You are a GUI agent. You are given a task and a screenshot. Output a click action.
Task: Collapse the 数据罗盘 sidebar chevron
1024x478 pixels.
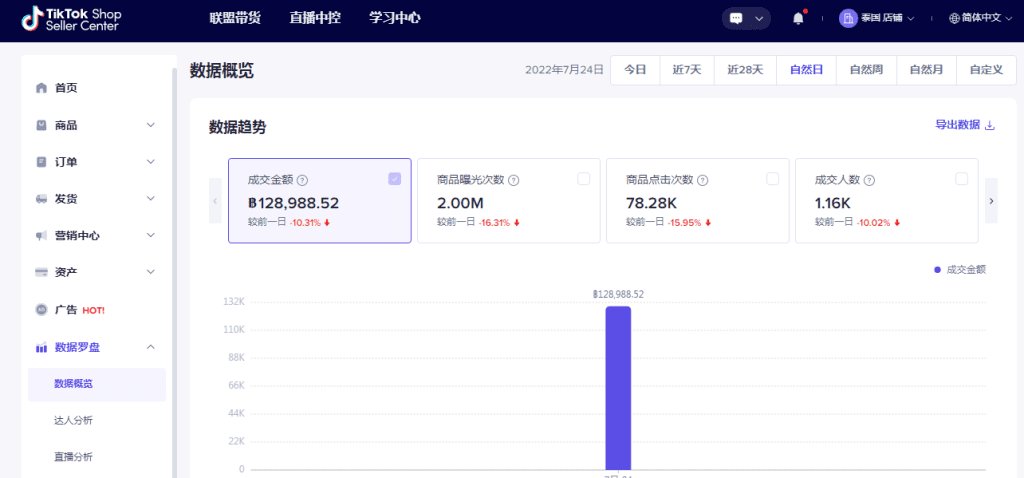(x=150, y=347)
